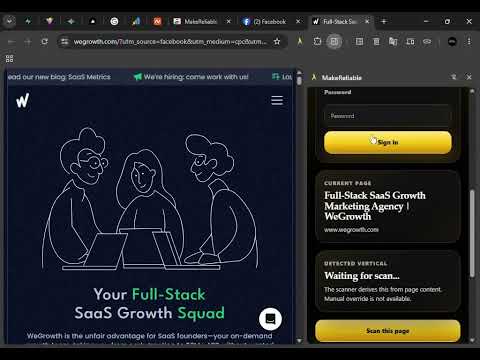
Task: Switch to the Grammarly G pinned tab
Action: point(114,21)
